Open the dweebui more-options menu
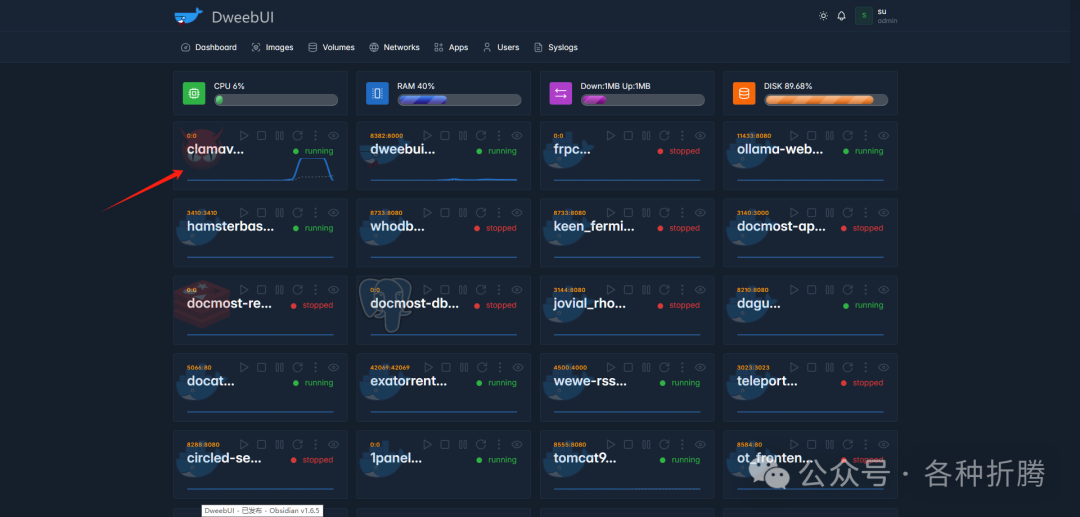This screenshot has width=1080, height=517. pos(499,136)
